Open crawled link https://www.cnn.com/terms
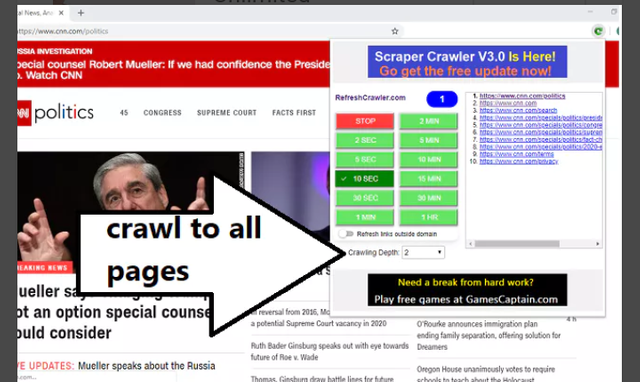This screenshot has width=640, height=382. tap(516, 154)
